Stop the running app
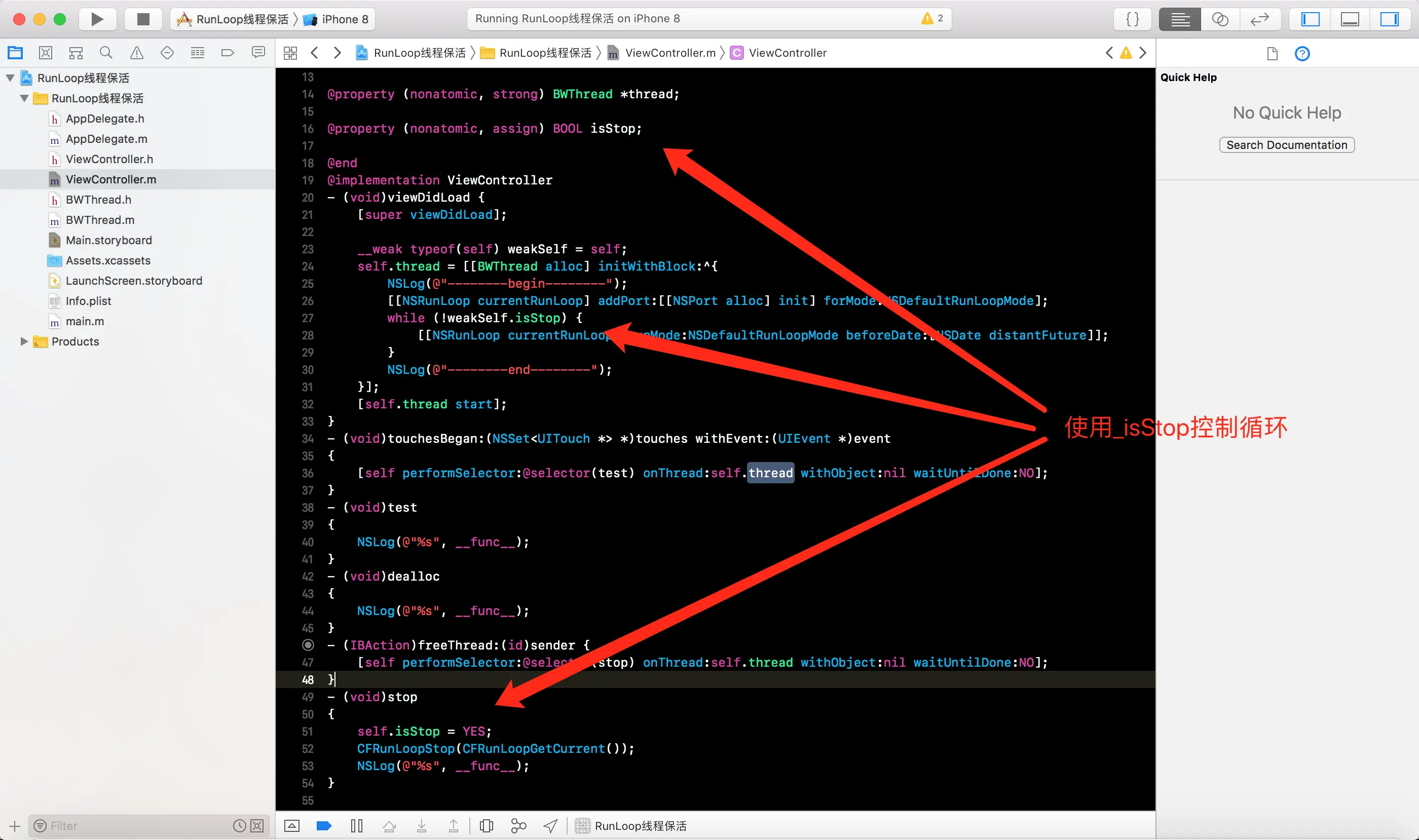The width and height of the screenshot is (1419, 840). pyautogui.click(x=143, y=19)
